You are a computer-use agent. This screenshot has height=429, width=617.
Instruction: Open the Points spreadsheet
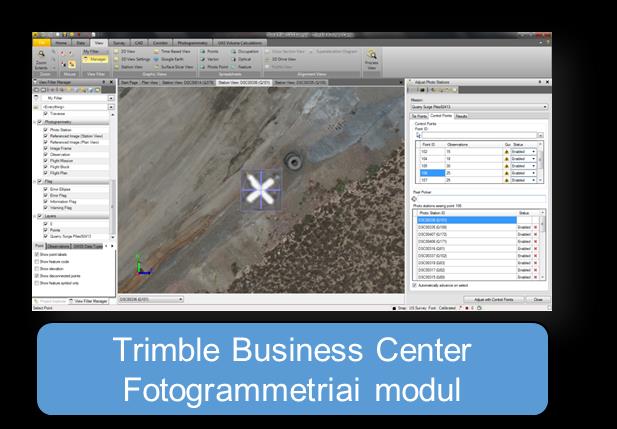click(209, 52)
